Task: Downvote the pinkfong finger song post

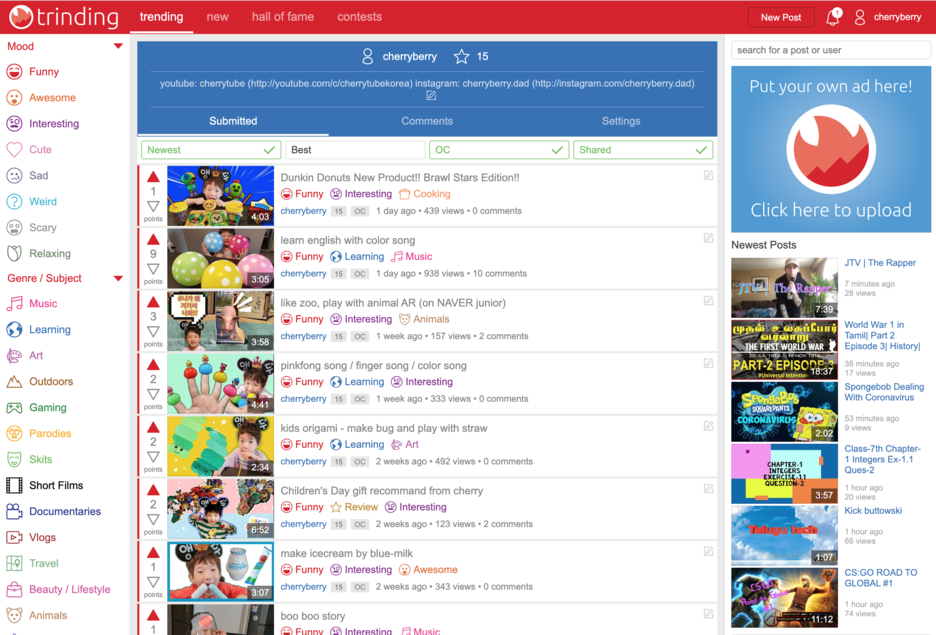Action: 153,394
